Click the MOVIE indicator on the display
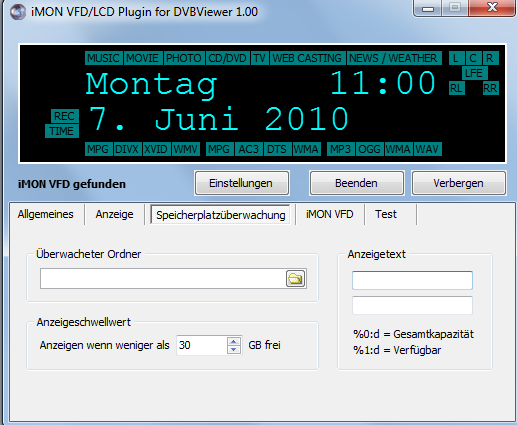Viewport: 517px width, 425px height. (143, 58)
